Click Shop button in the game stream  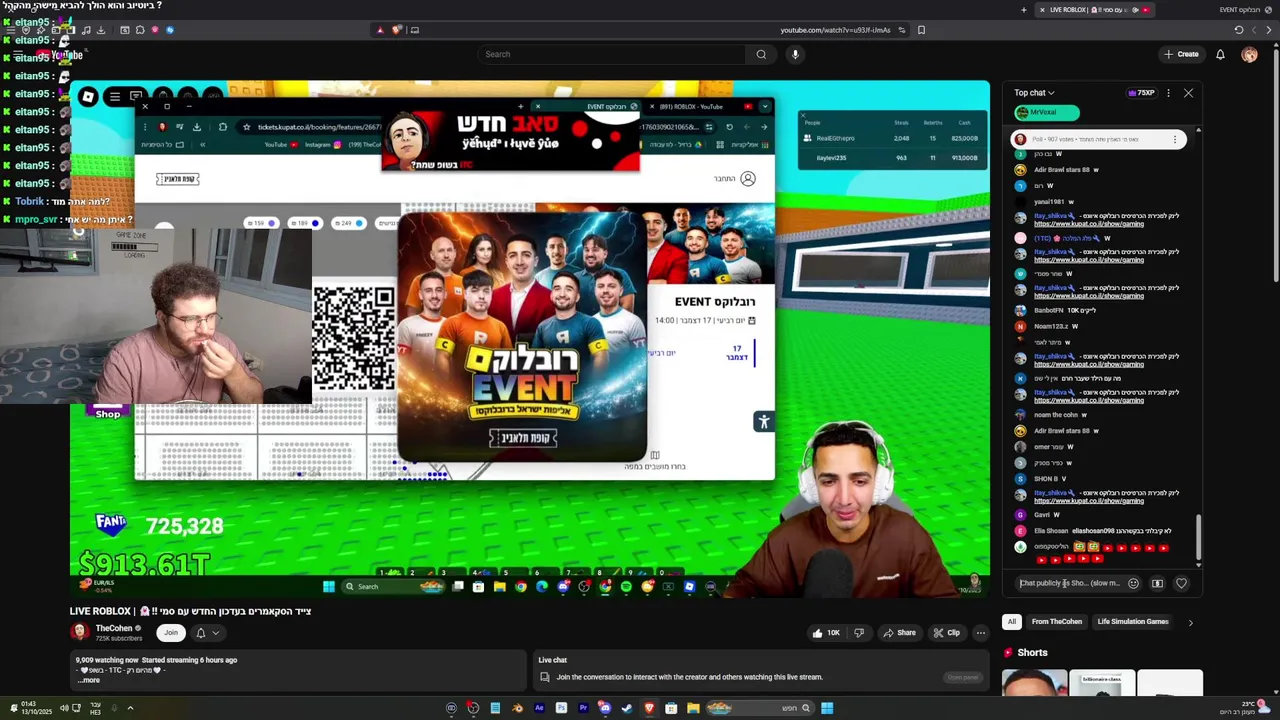[107, 413]
